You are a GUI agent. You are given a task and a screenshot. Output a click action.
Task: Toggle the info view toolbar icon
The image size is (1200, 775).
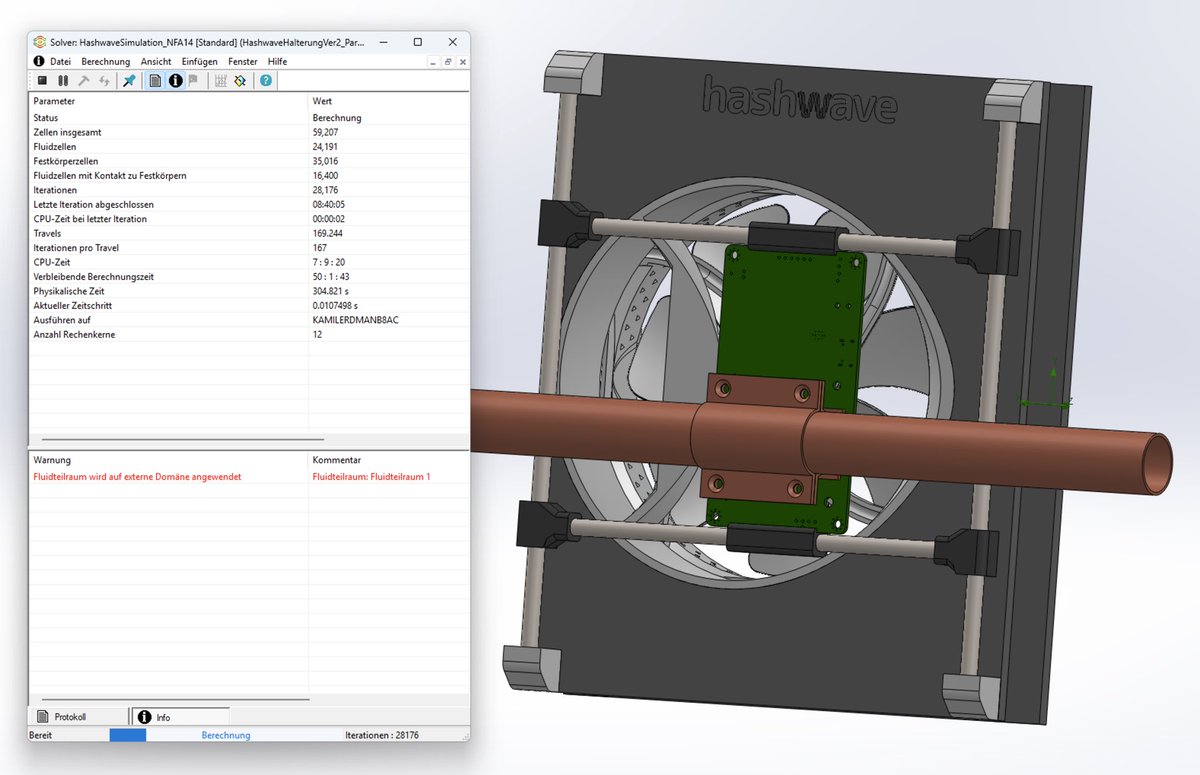point(176,81)
